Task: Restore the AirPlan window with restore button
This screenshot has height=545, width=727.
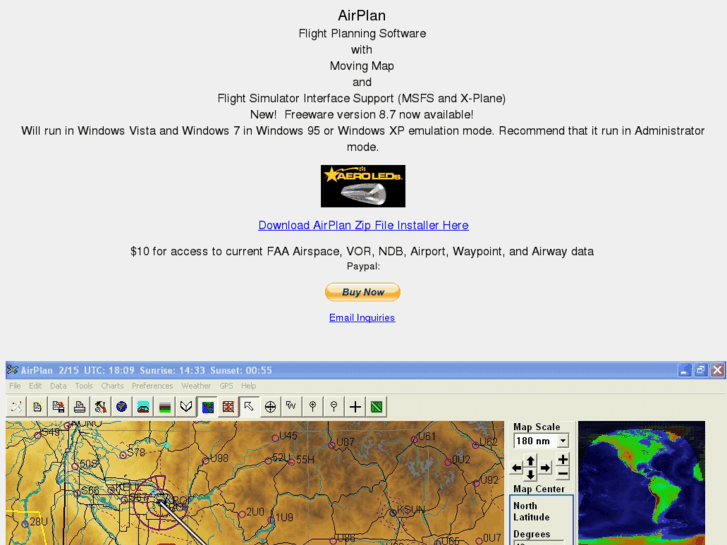Action: (701, 370)
